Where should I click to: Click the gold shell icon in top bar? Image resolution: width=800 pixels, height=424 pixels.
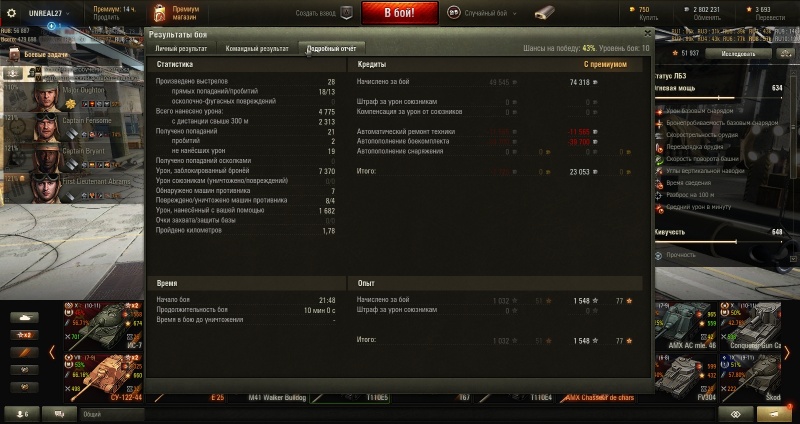[545, 13]
